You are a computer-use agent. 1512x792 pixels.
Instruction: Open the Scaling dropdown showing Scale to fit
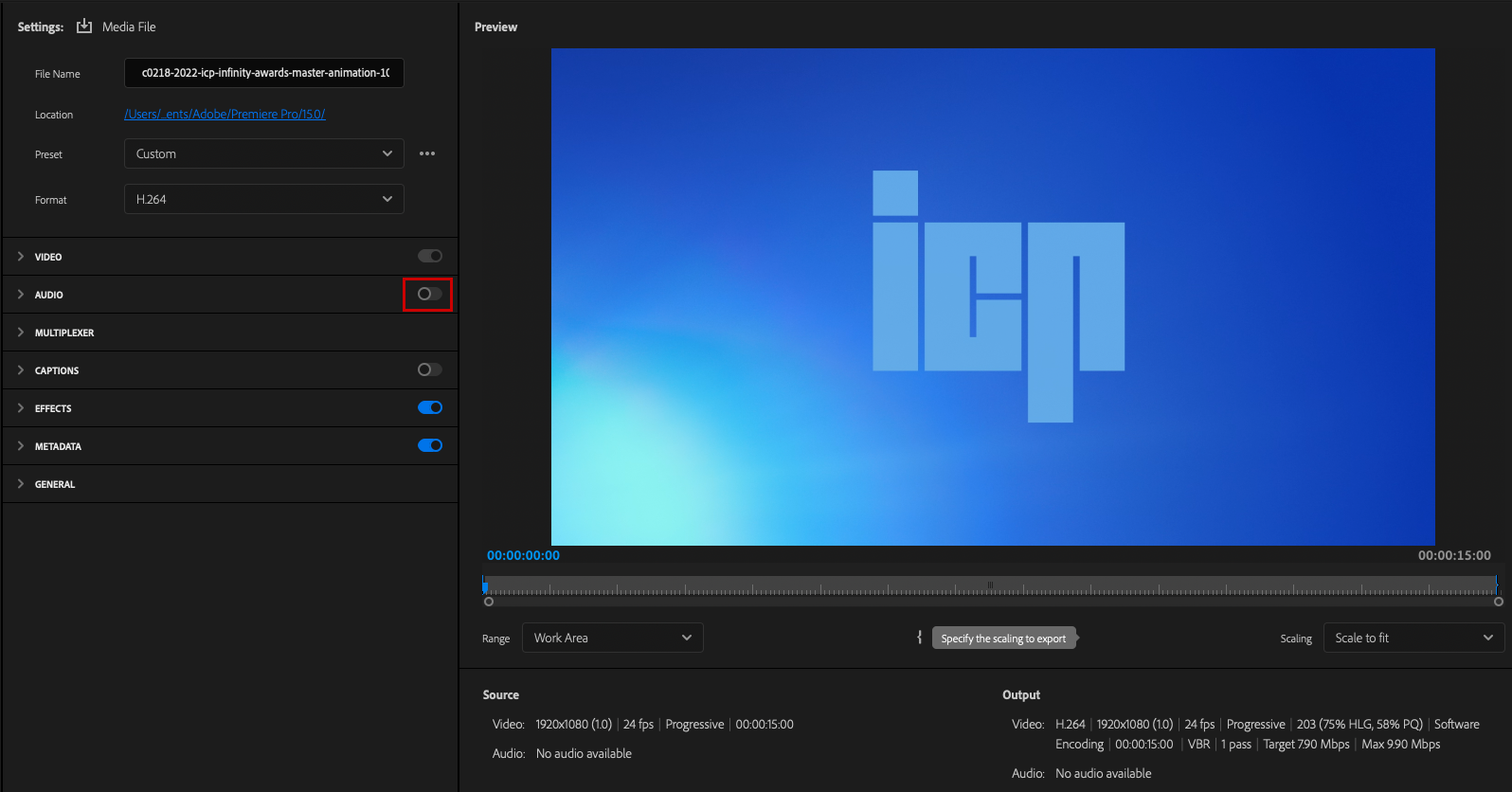[x=1413, y=638]
